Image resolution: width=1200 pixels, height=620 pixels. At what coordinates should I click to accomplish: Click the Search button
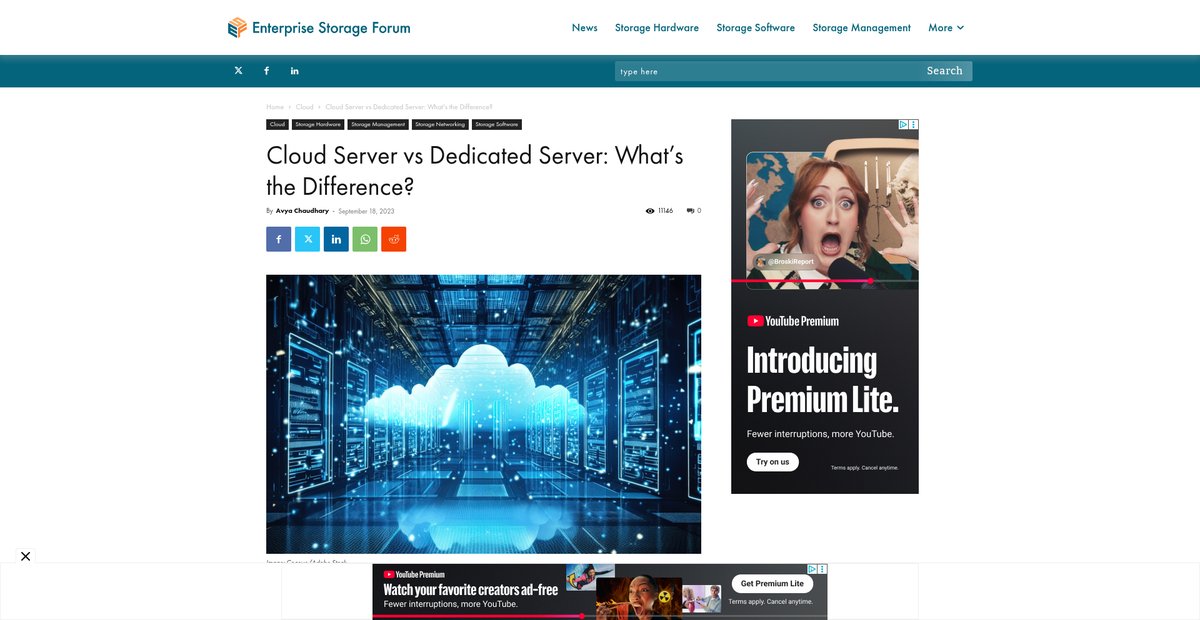point(945,71)
